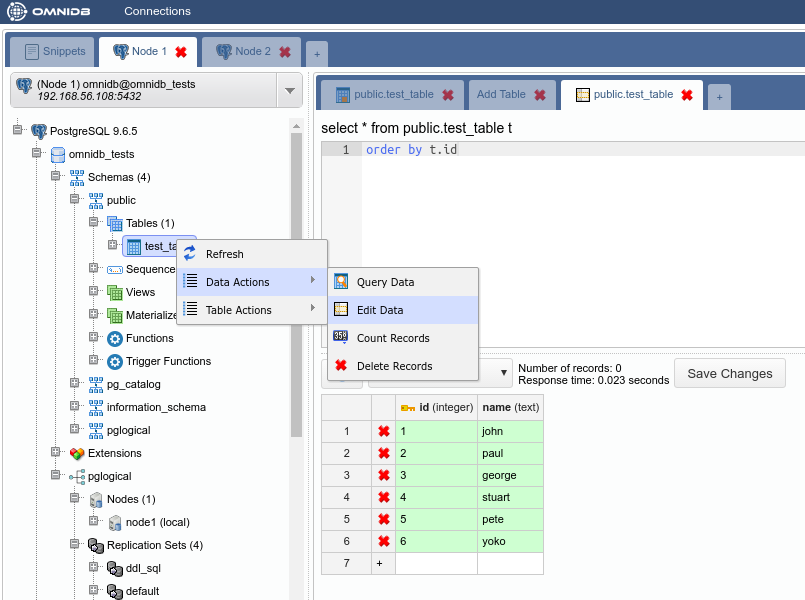Viewport: 805px width, 600px height.
Task: Click the Extensions icon in the tree
Action: coord(77,454)
